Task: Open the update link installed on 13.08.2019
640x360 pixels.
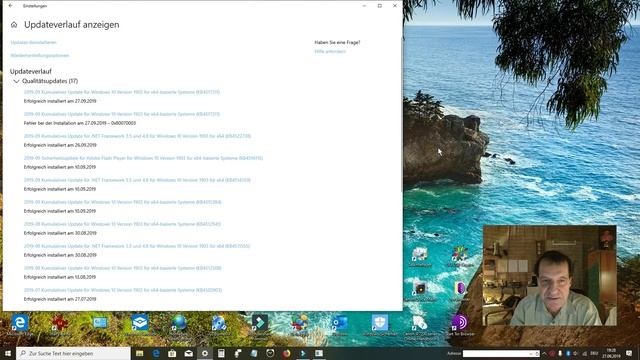Action: 122,269
